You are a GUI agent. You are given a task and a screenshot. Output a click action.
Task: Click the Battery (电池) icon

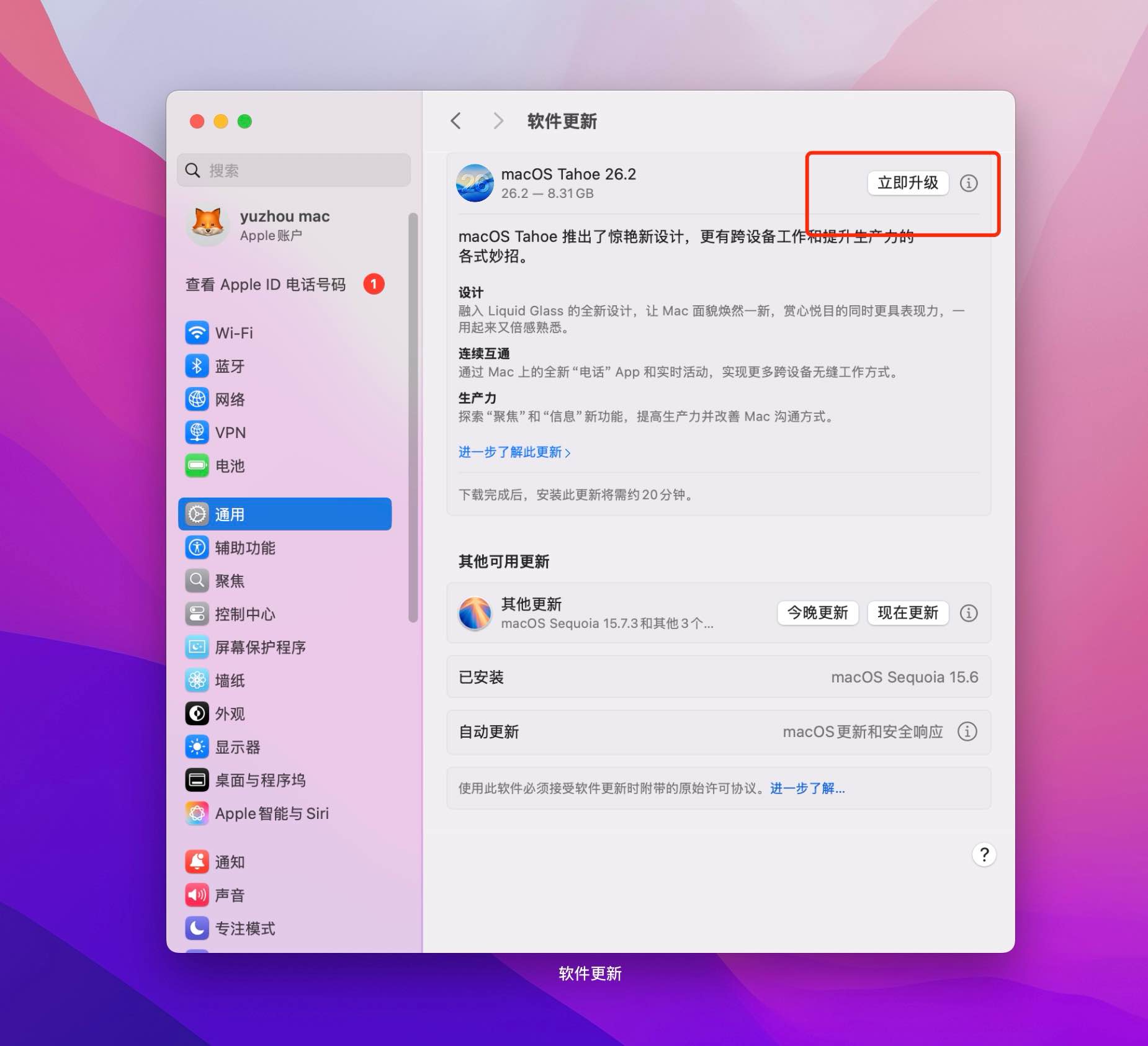[197, 466]
